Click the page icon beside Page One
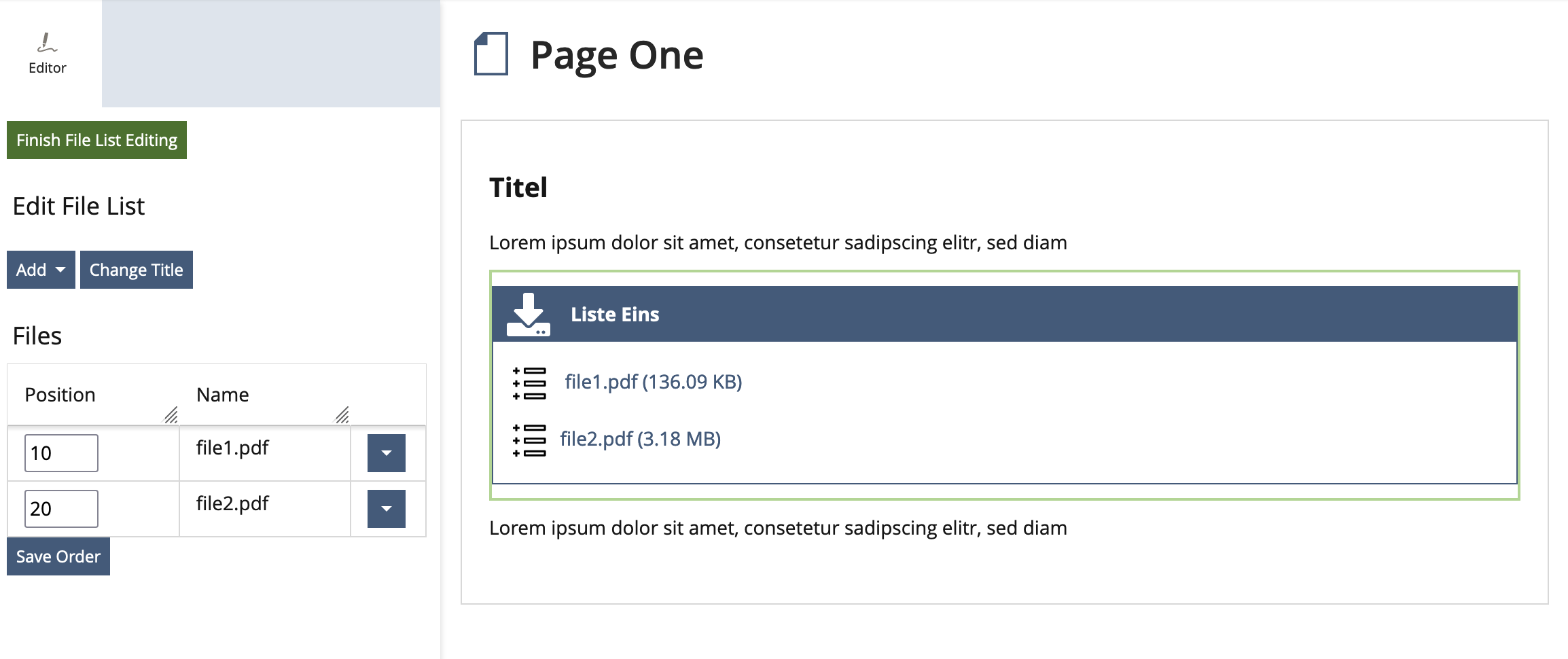The image size is (1568, 659). [x=491, y=54]
